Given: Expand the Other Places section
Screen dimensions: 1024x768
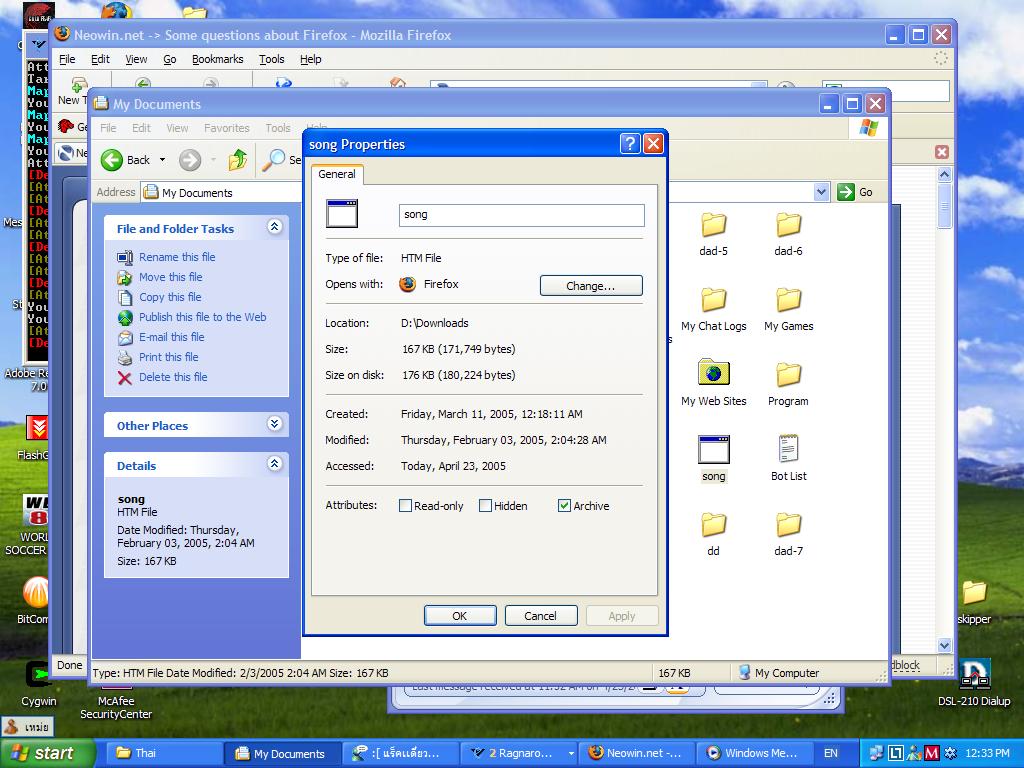Looking at the screenshot, I should [274, 425].
